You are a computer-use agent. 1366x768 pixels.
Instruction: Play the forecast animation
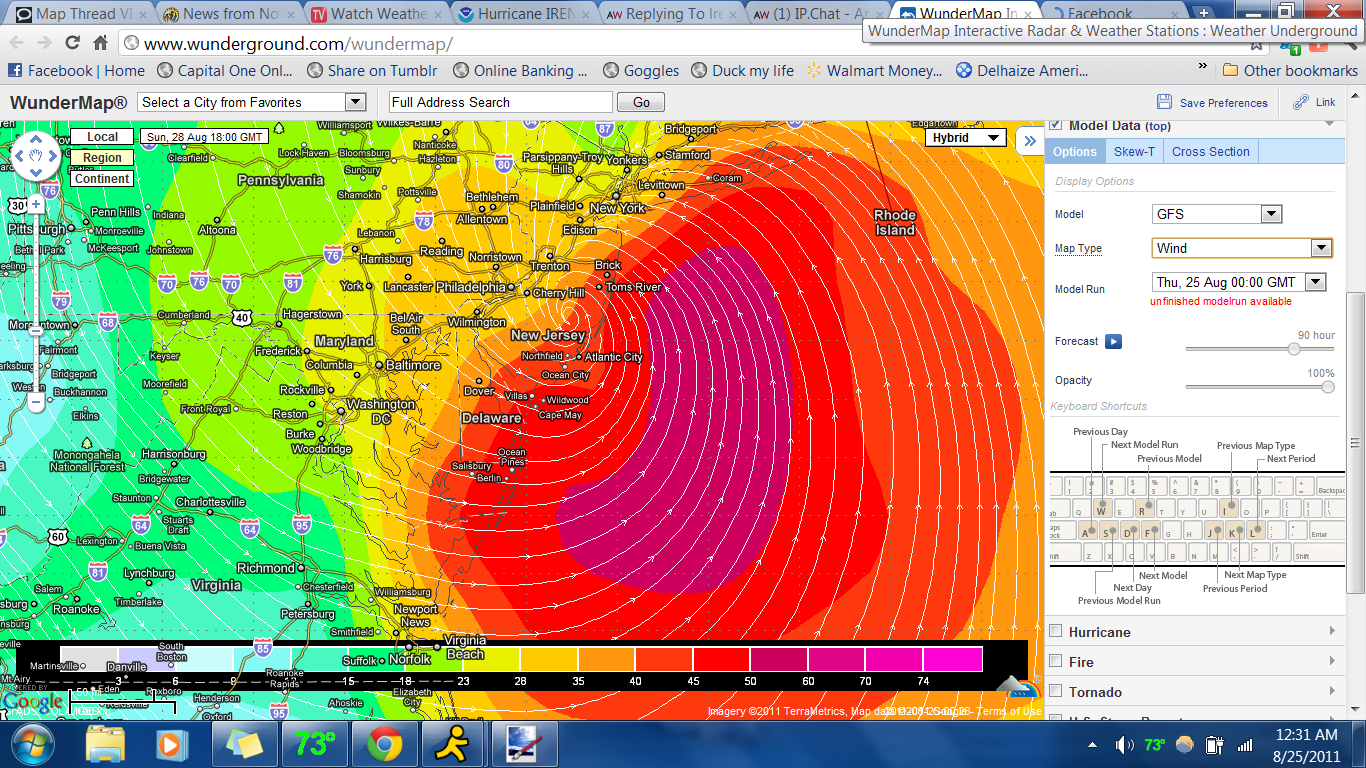click(x=1113, y=341)
